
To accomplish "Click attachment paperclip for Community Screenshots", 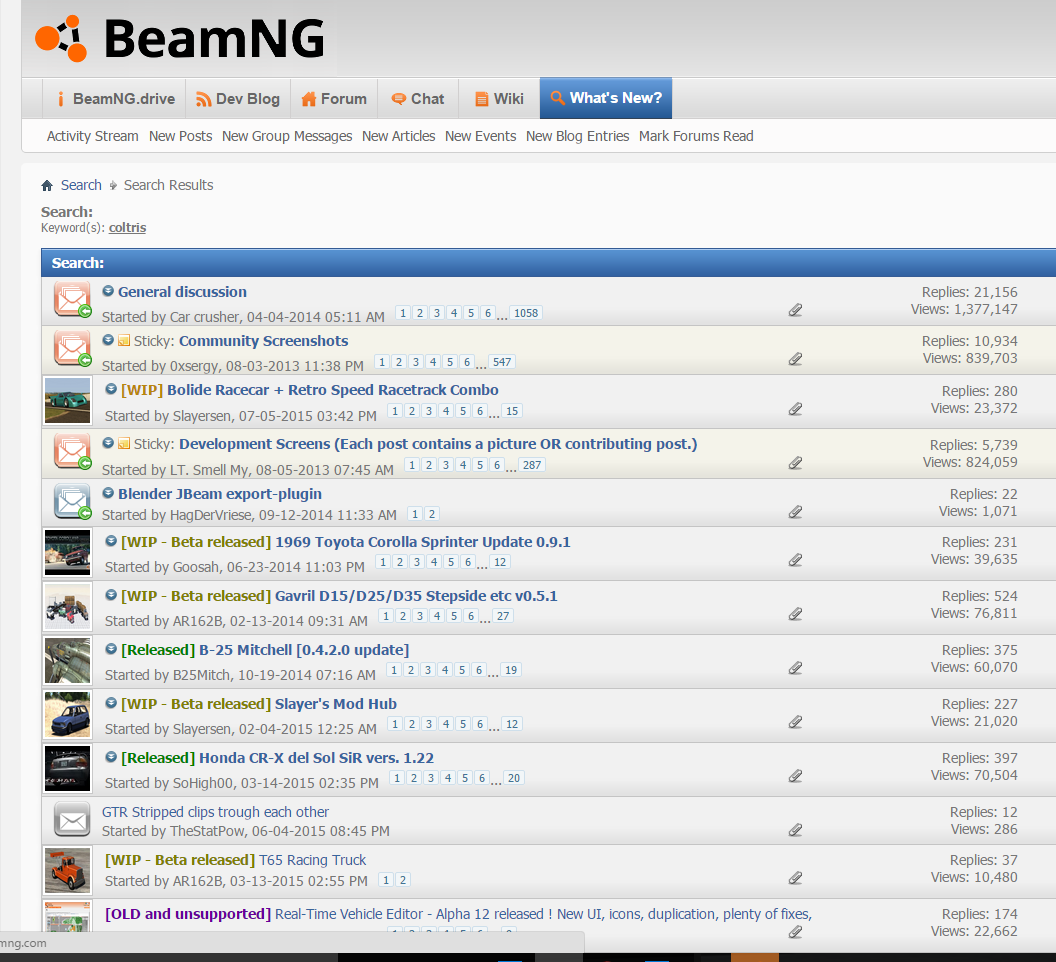I will [795, 359].
